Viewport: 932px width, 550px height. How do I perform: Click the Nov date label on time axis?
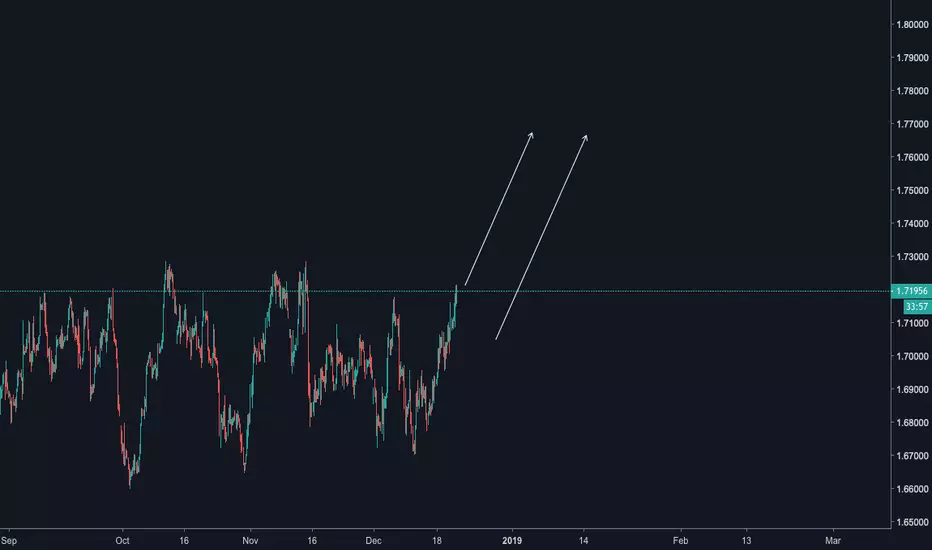(x=250, y=540)
